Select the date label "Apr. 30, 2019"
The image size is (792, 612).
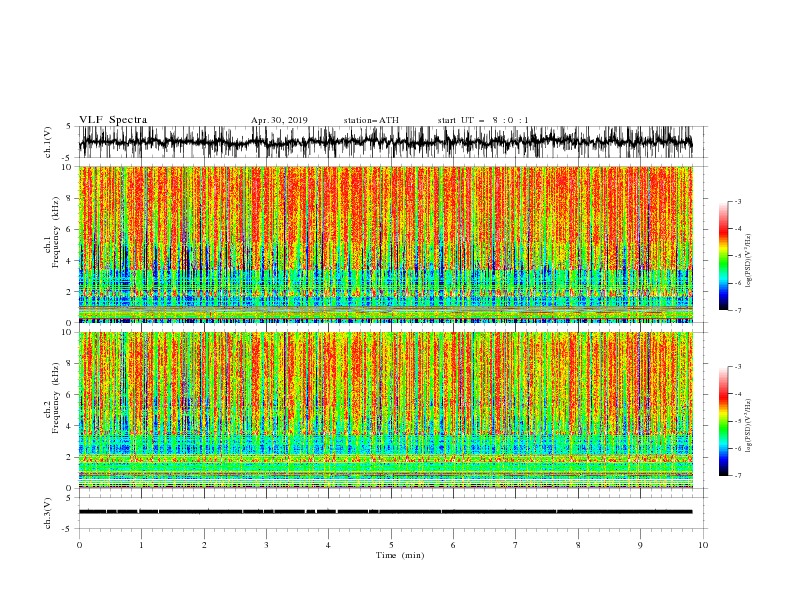coord(279,120)
